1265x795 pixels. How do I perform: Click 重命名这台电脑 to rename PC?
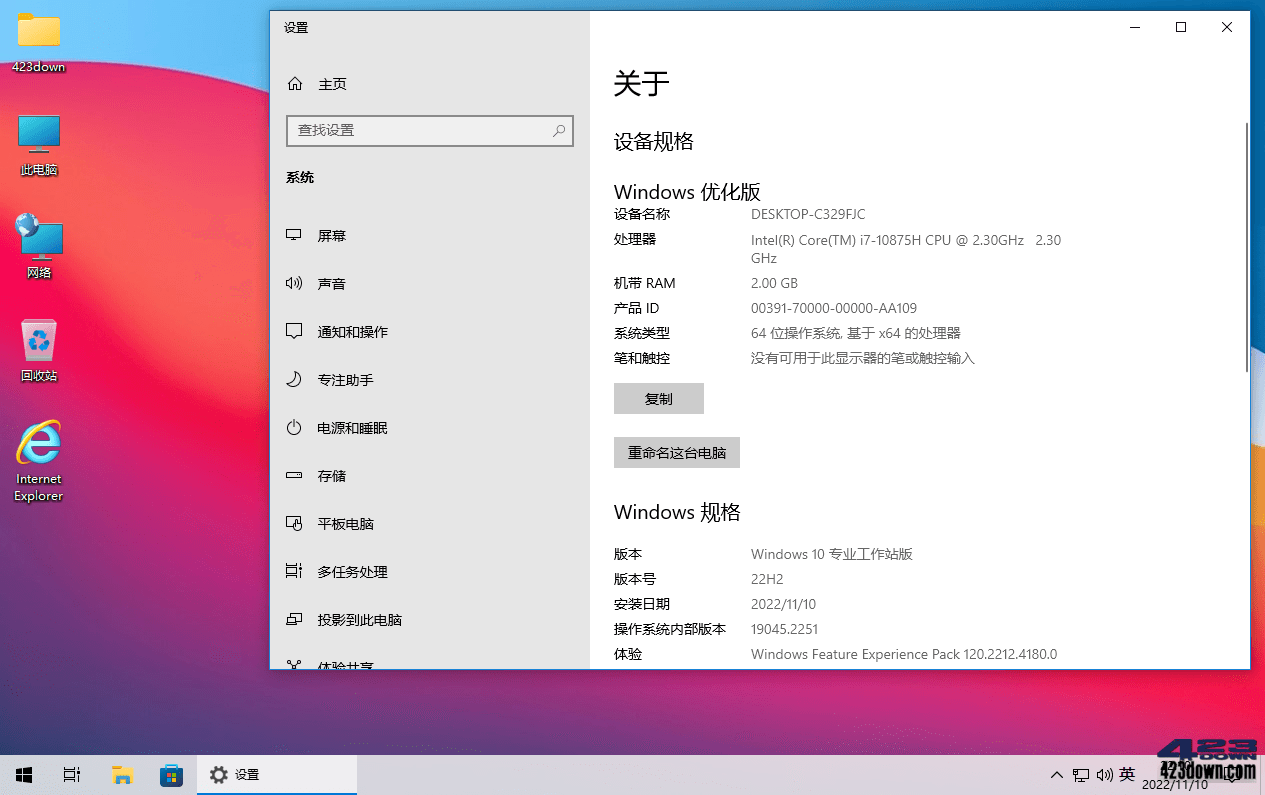tap(676, 452)
